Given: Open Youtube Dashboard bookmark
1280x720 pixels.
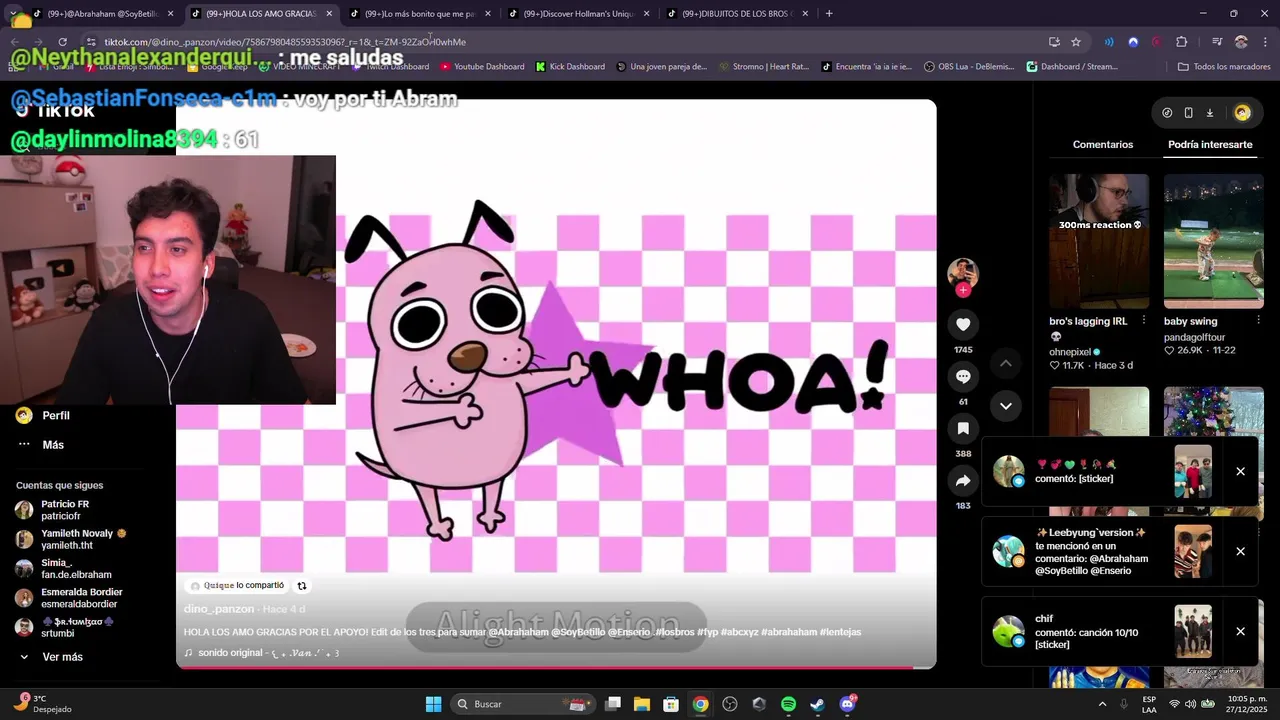Looking at the screenshot, I should pyautogui.click(x=481, y=67).
